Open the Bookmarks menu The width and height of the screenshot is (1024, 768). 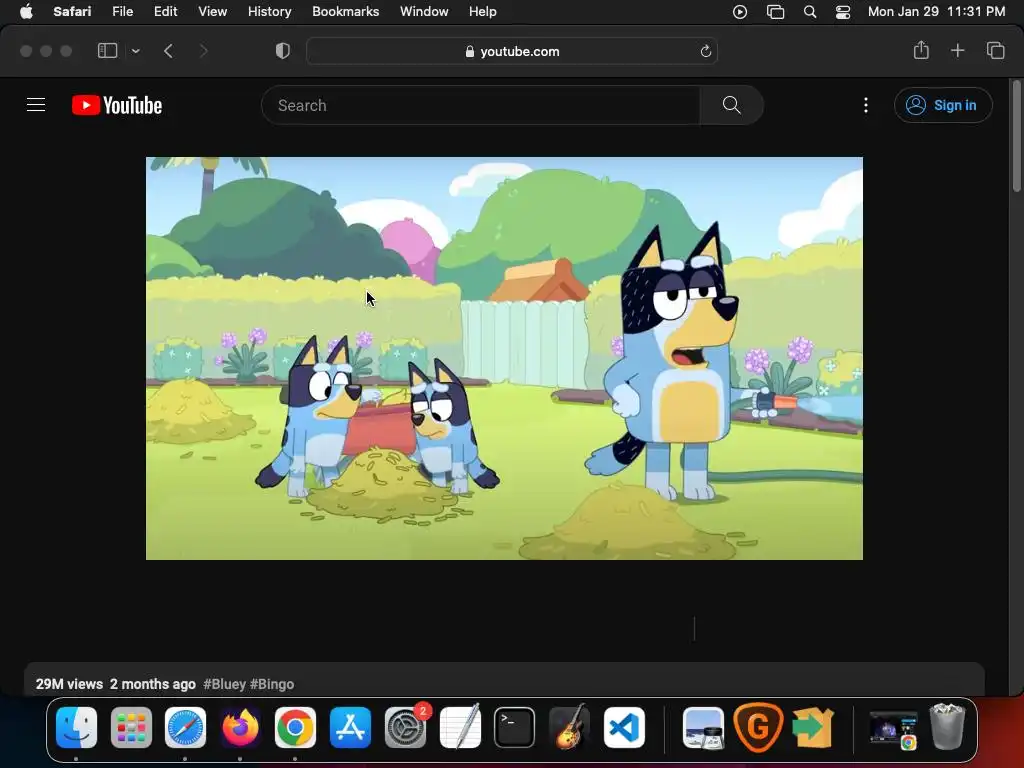click(345, 11)
